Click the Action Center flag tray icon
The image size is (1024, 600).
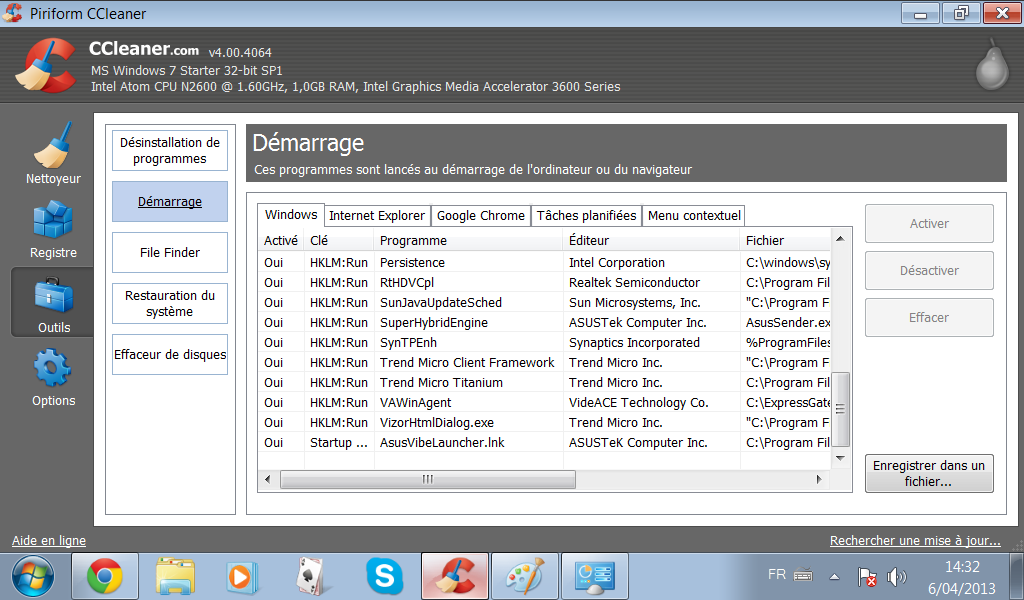click(x=867, y=576)
